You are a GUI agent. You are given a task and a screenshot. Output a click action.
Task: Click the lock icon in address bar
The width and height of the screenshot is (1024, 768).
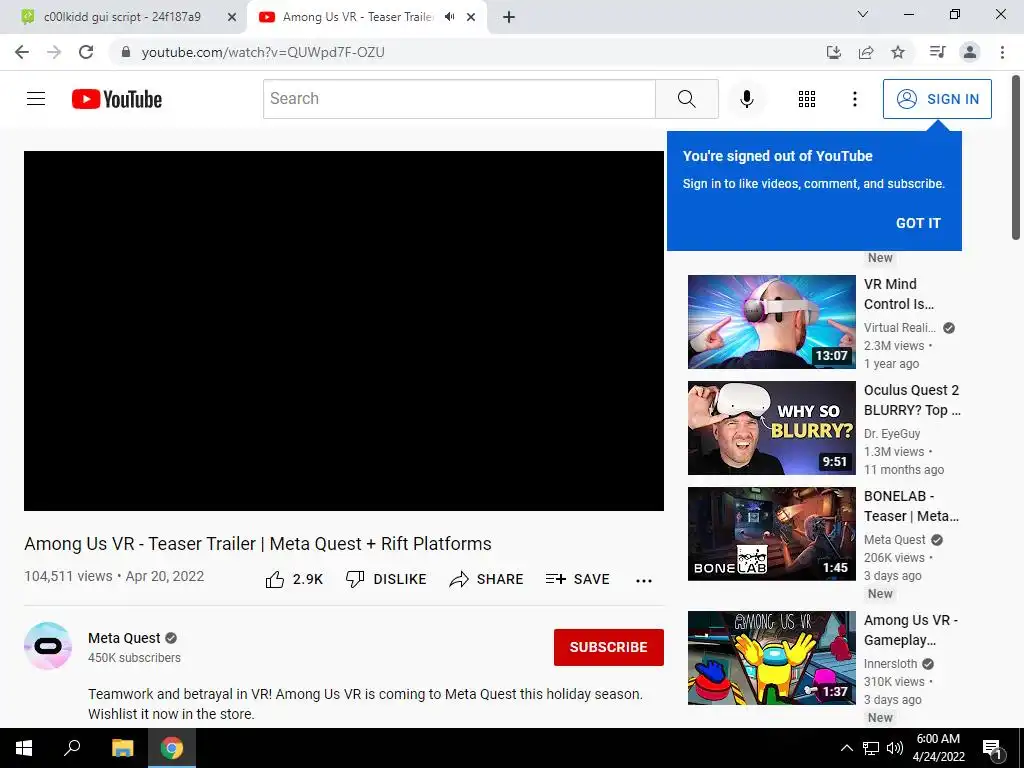(126, 52)
